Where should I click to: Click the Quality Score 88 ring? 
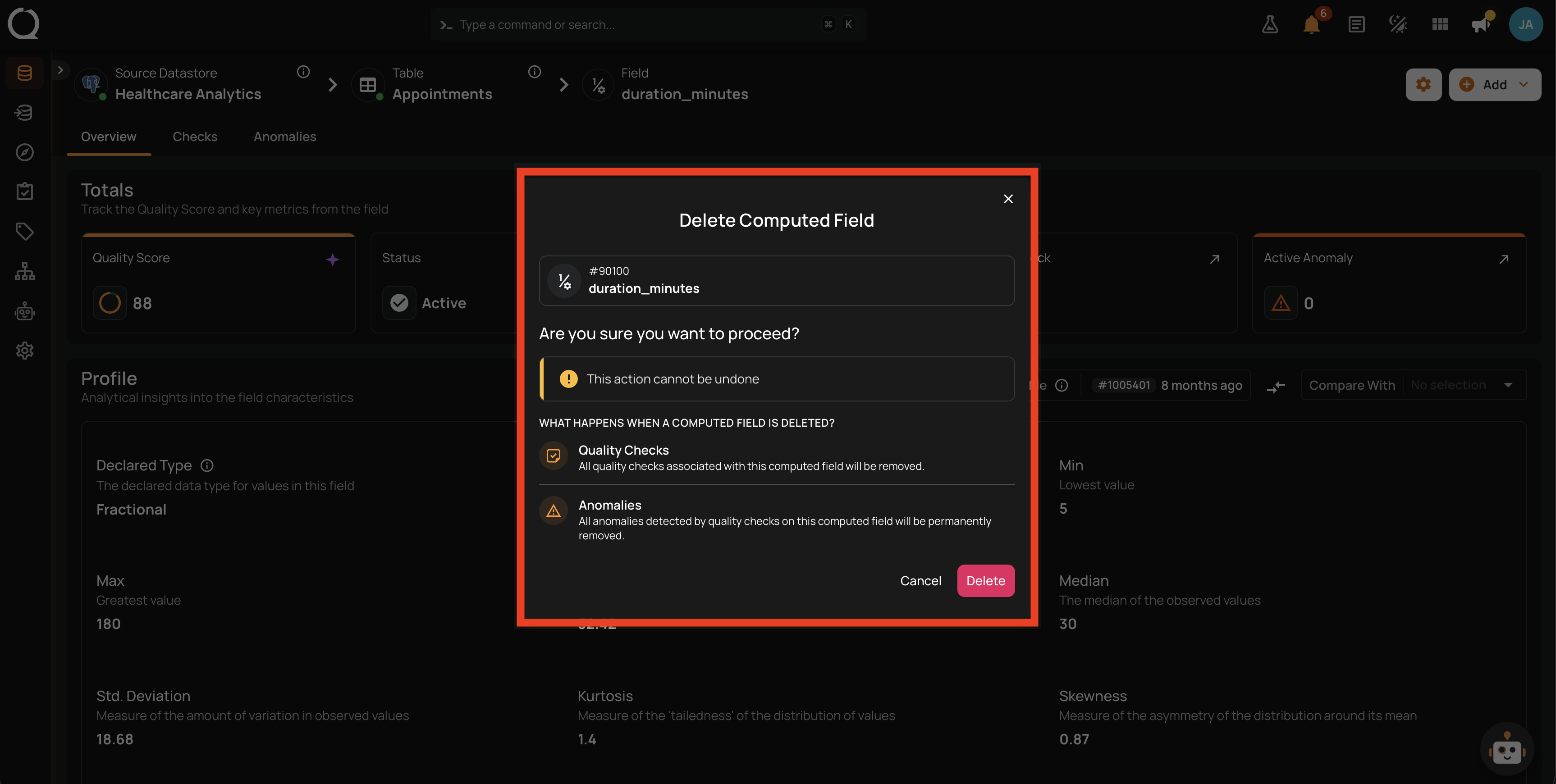coord(110,303)
